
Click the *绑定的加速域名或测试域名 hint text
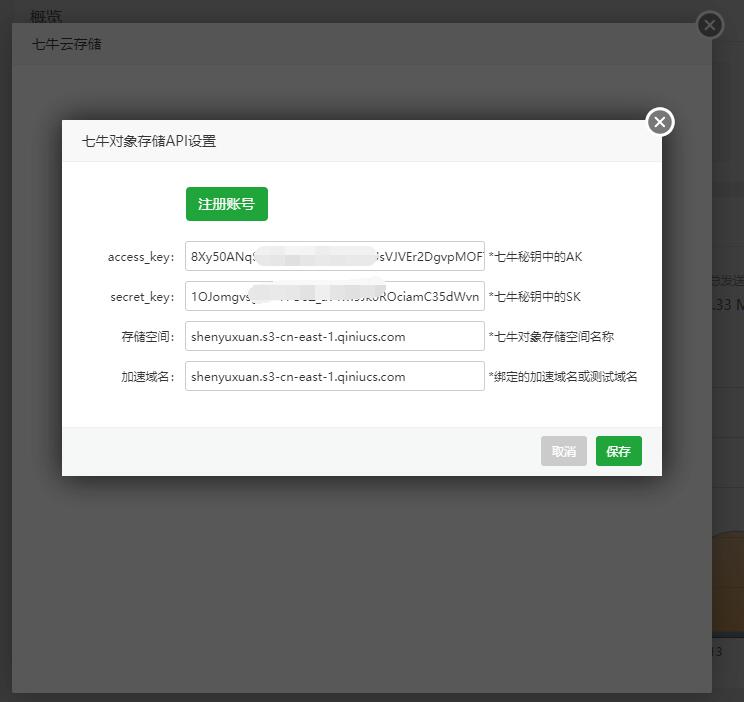(x=563, y=376)
